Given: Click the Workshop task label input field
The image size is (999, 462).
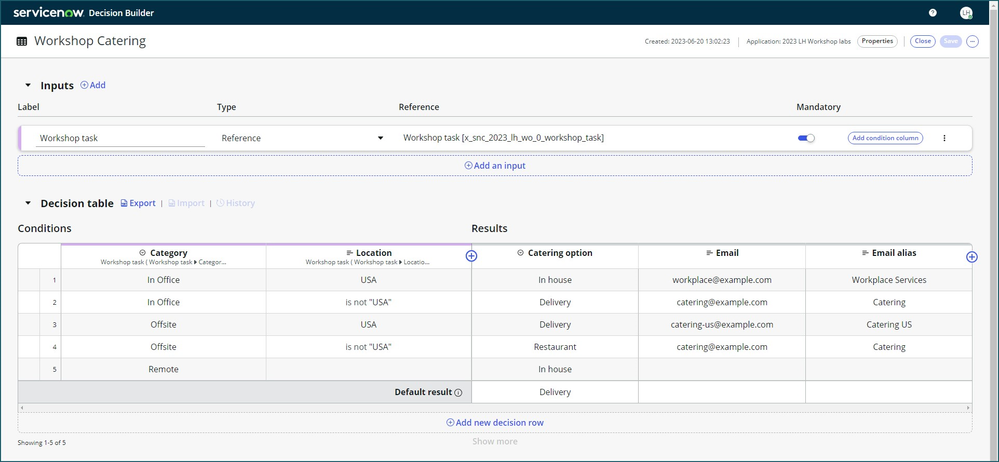Looking at the screenshot, I should point(120,138).
